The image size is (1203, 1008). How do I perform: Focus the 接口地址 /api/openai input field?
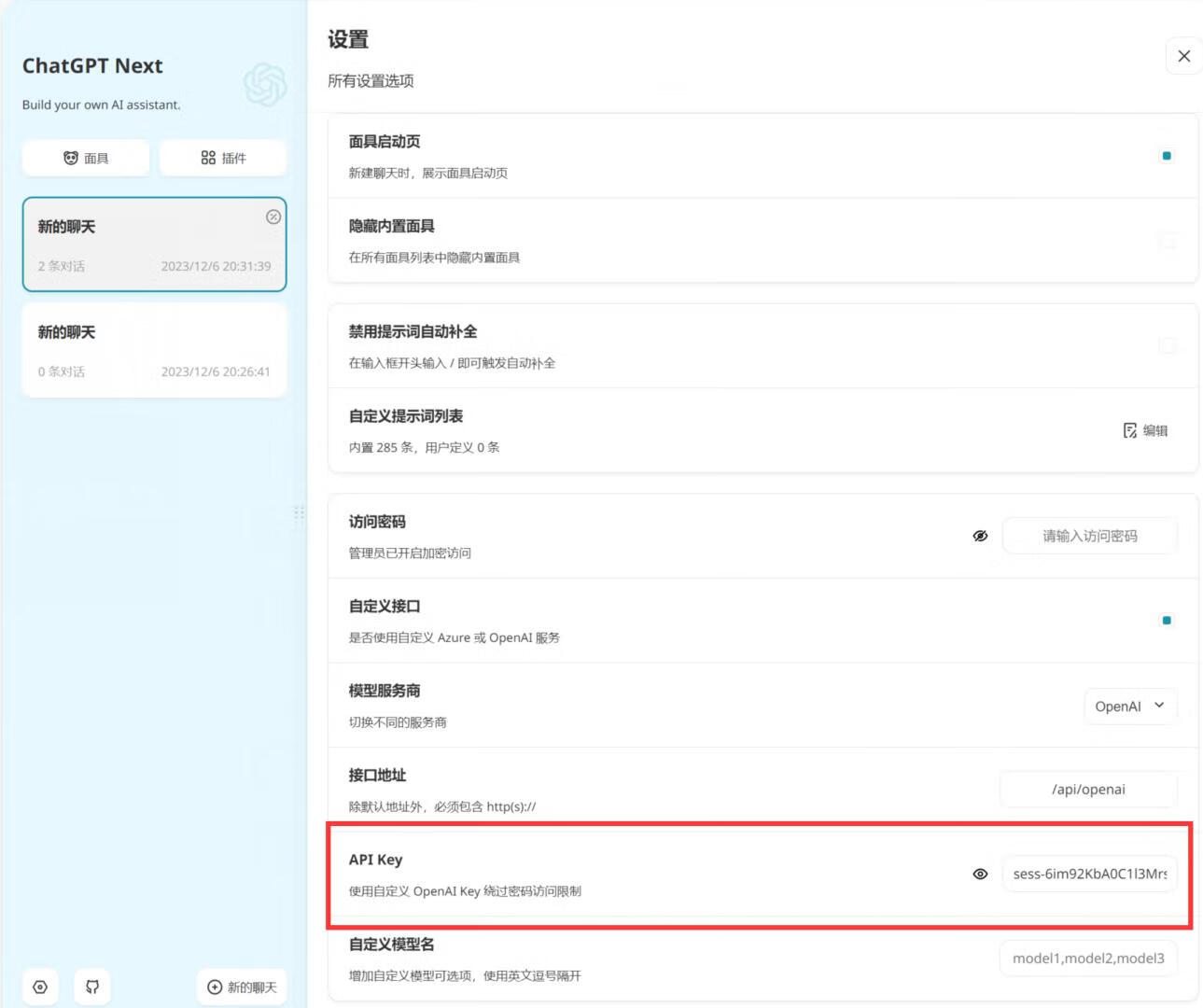pos(1088,790)
